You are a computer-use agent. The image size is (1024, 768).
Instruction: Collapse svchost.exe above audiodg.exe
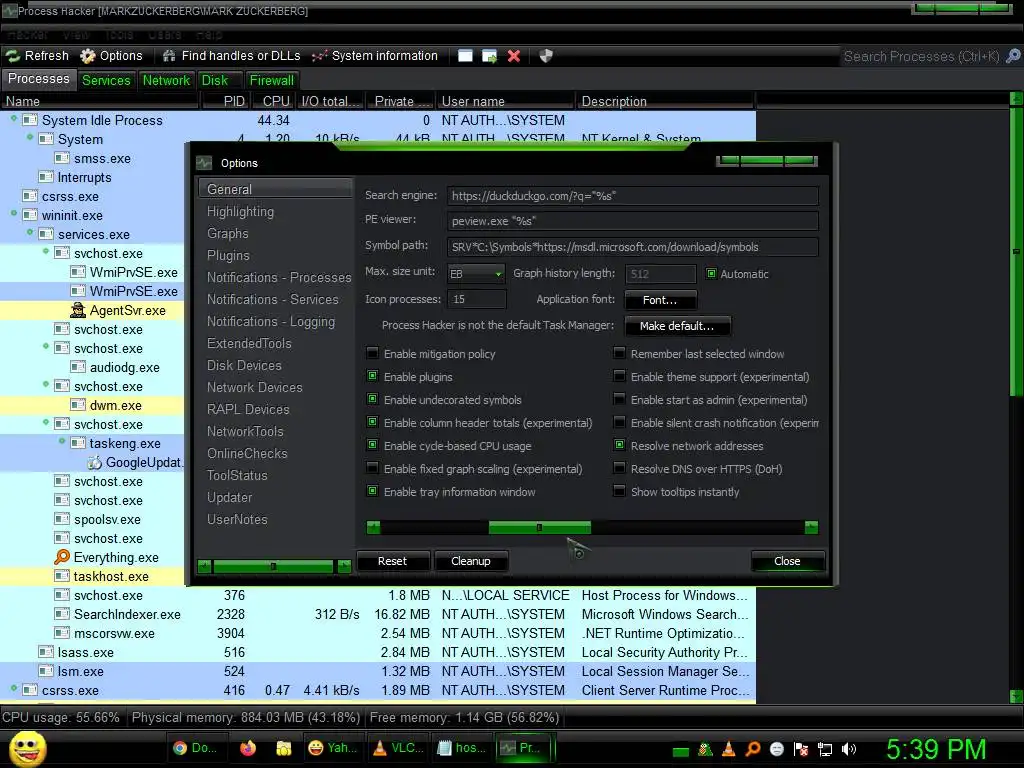[x=46, y=347]
